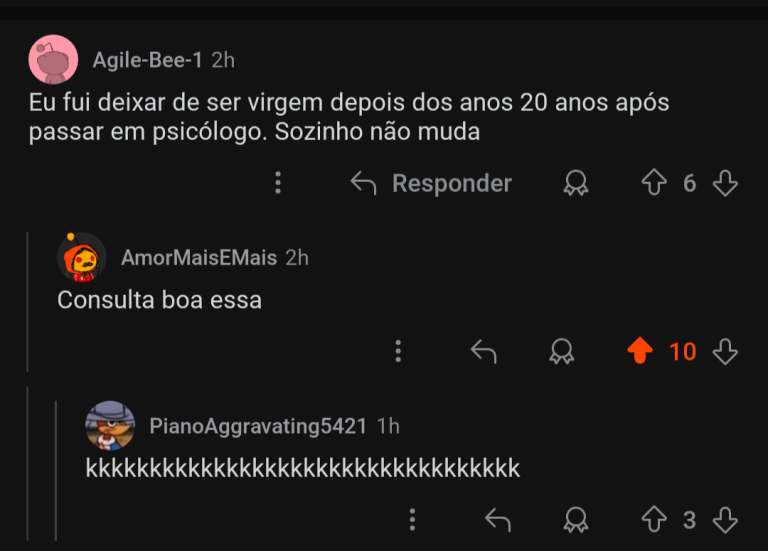This screenshot has height=551, width=768.
Task: Open three-dot menu on PianoAggravating5421 comment
Action: pyautogui.click(x=412, y=519)
